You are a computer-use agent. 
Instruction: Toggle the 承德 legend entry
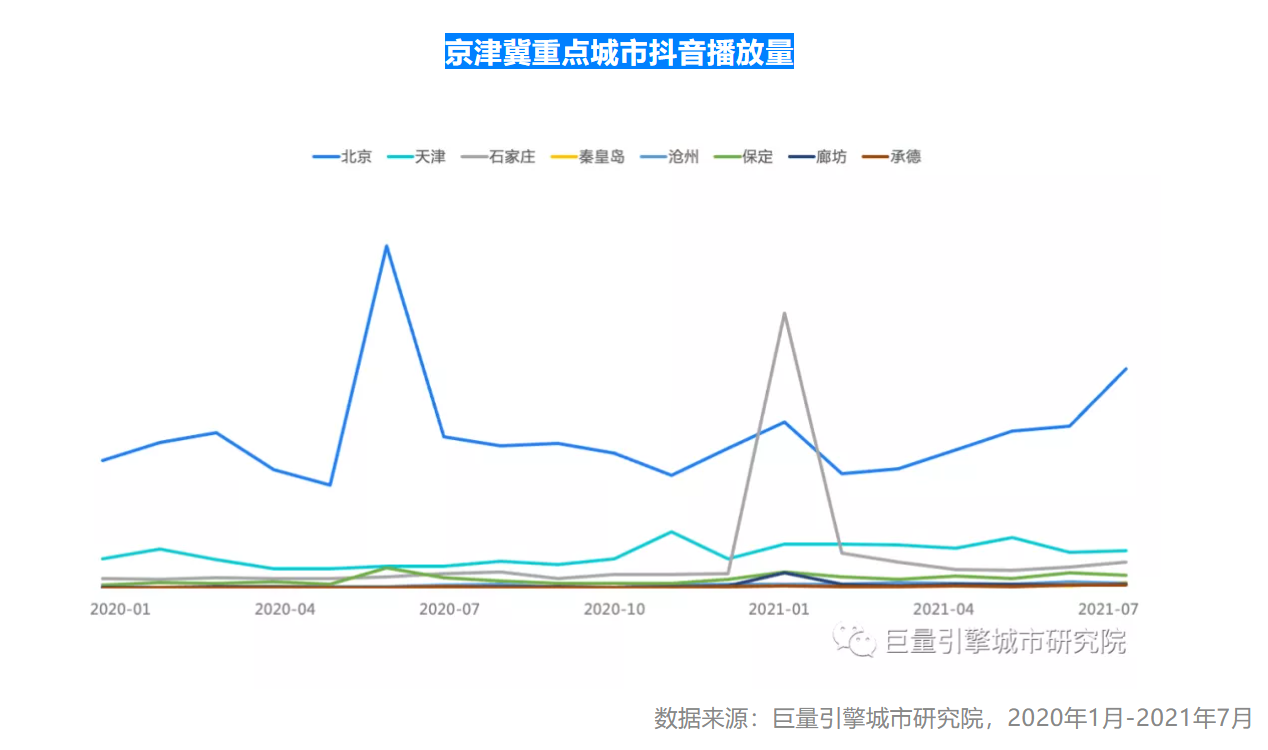coord(890,157)
